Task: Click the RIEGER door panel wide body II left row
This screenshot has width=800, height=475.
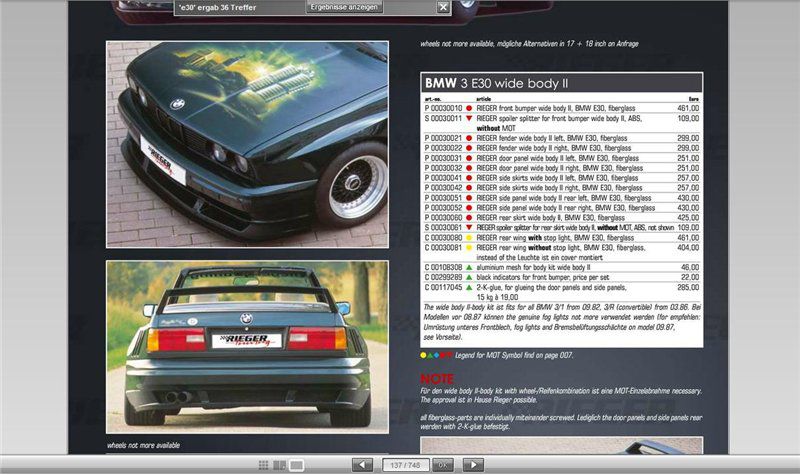Action: click(x=562, y=158)
